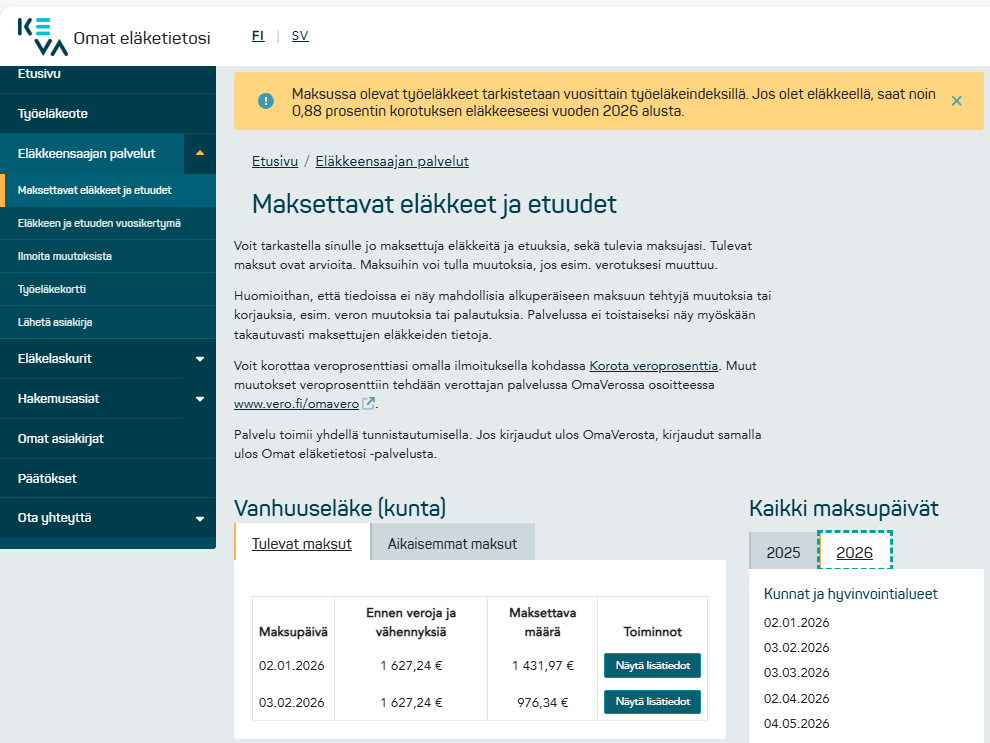This screenshot has width=990, height=743.
Task: Switch language to SV
Action: pyautogui.click(x=300, y=36)
